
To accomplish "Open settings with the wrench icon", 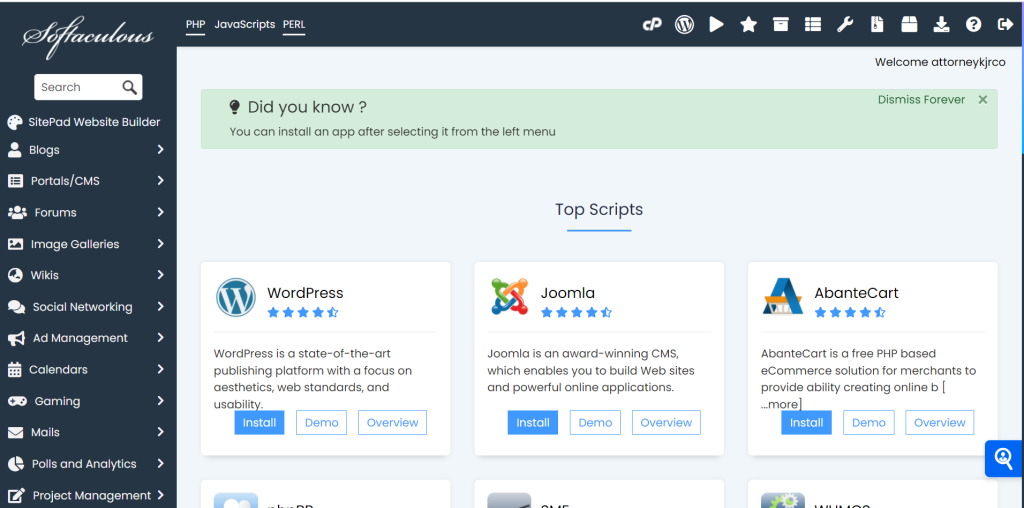I will pos(845,24).
